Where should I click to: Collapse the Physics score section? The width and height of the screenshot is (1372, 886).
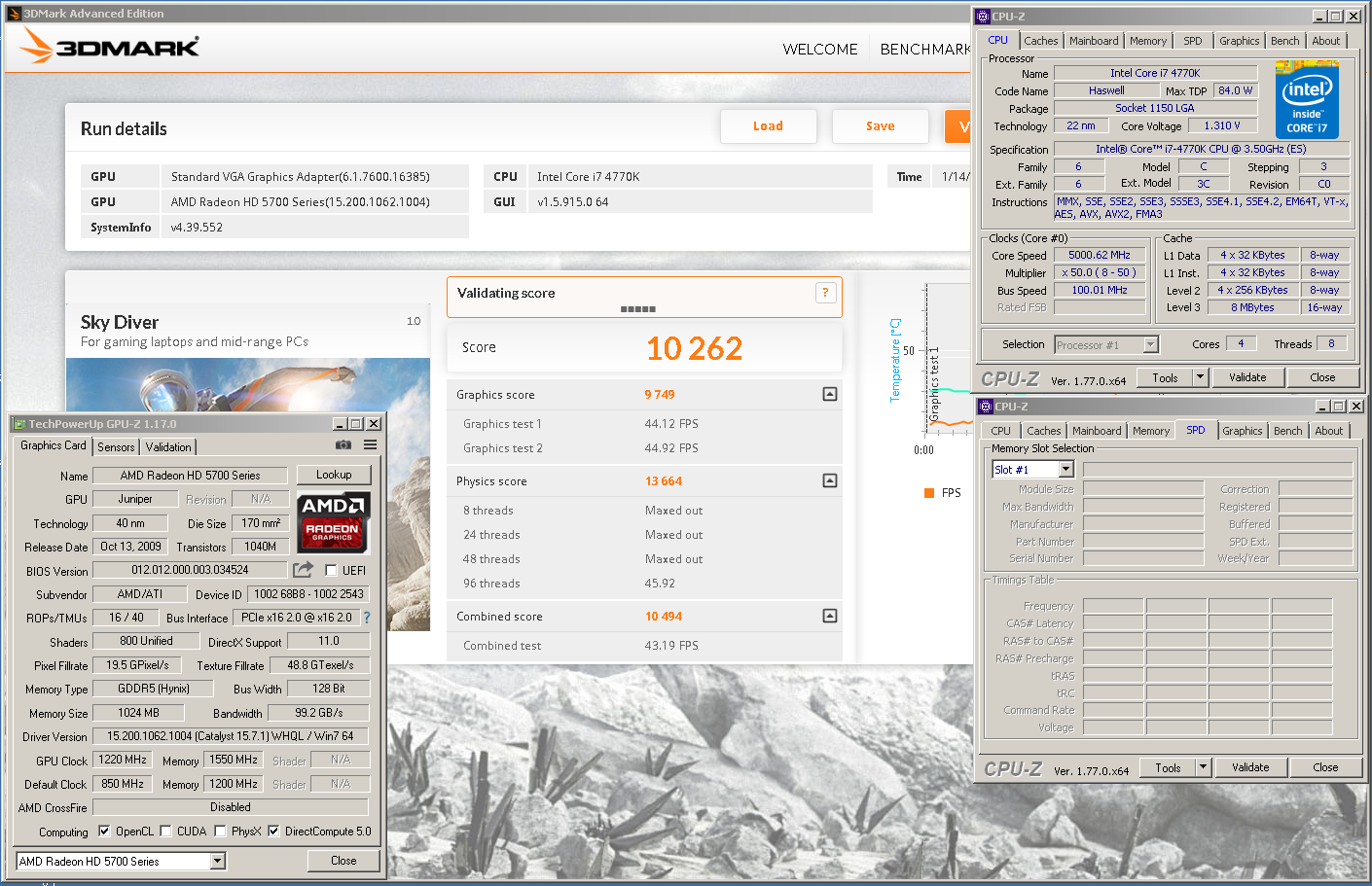coord(830,480)
